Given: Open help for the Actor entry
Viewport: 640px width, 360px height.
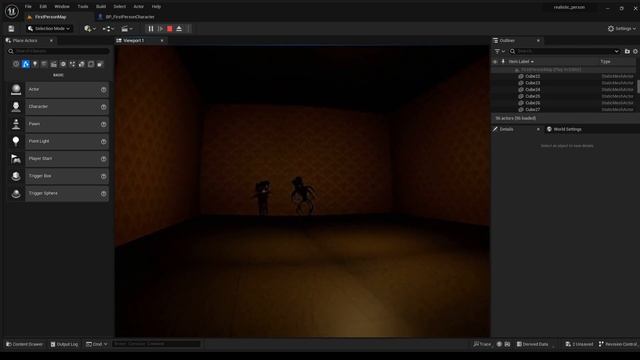Looking at the screenshot, I should click(104, 89).
